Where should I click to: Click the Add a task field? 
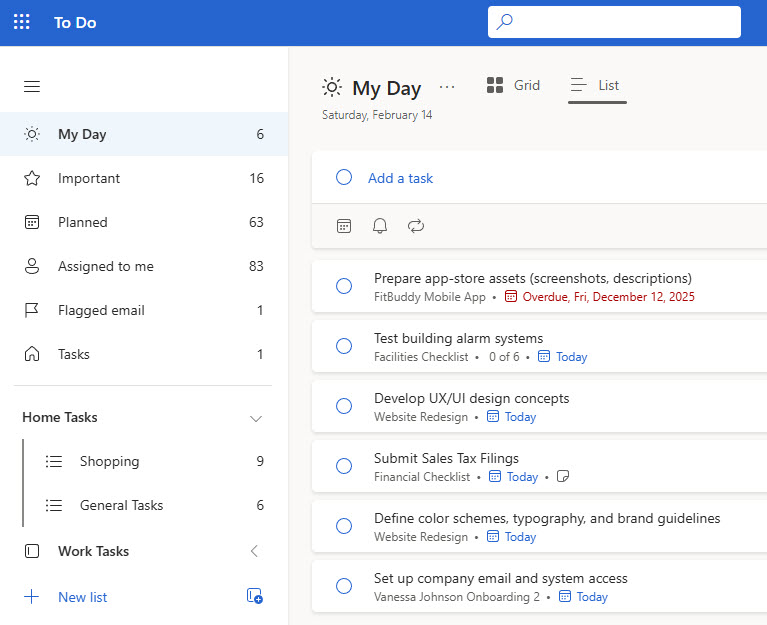[x=400, y=178]
